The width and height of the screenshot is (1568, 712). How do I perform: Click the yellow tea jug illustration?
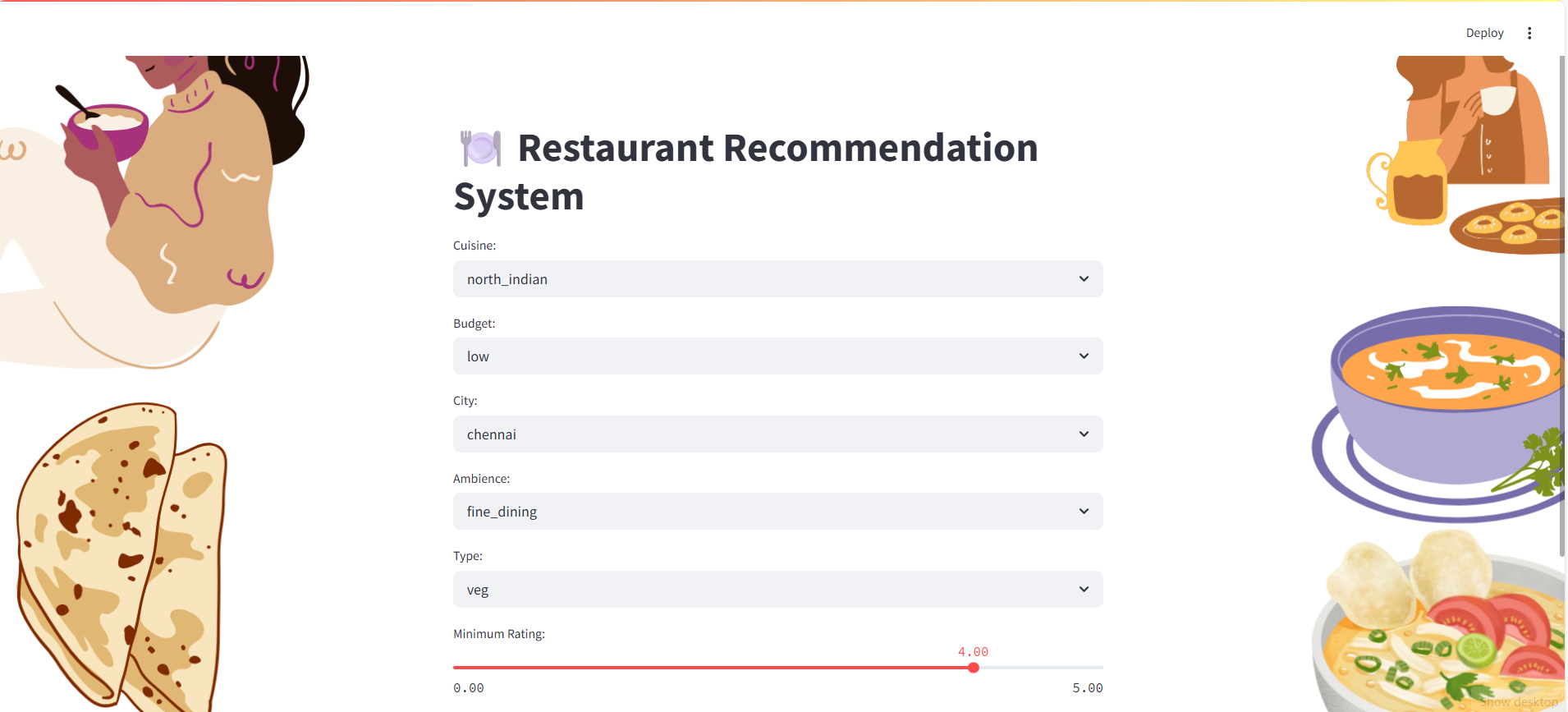(1408, 182)
